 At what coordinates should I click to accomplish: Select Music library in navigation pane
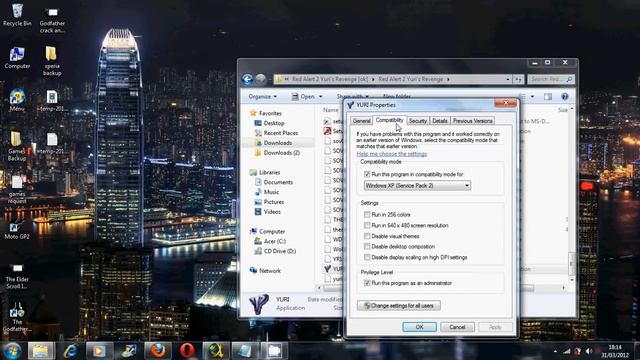(267, 192)
